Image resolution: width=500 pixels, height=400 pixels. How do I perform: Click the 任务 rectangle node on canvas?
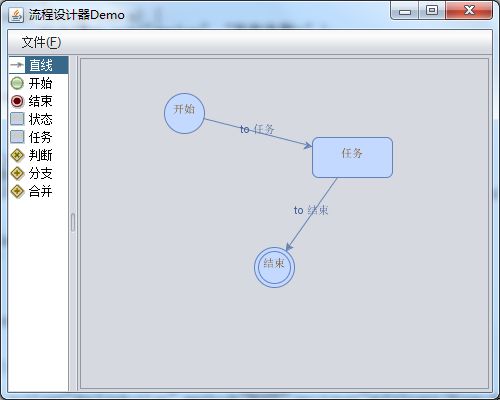(352, 157)
